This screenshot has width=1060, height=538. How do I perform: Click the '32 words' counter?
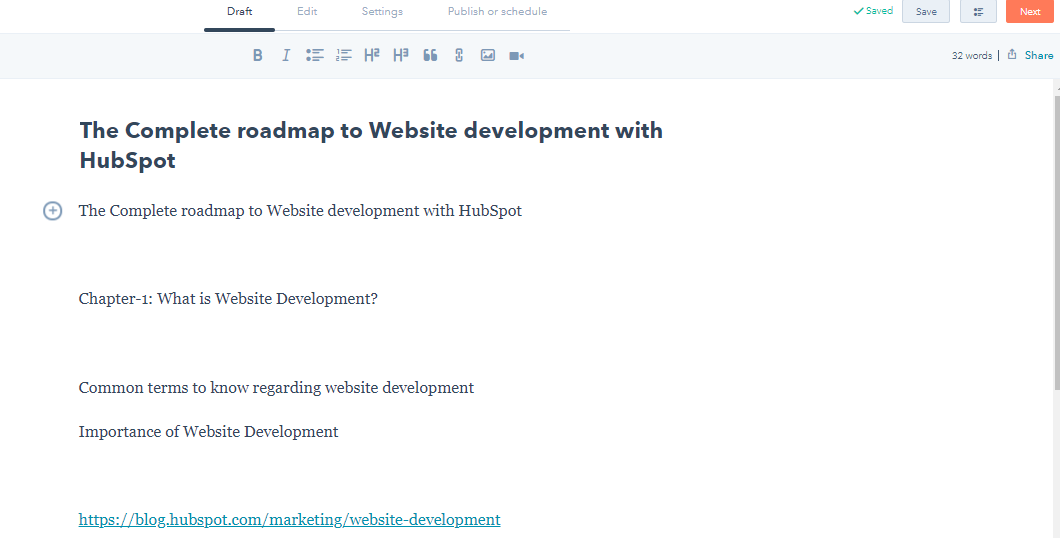click(971, 55)
